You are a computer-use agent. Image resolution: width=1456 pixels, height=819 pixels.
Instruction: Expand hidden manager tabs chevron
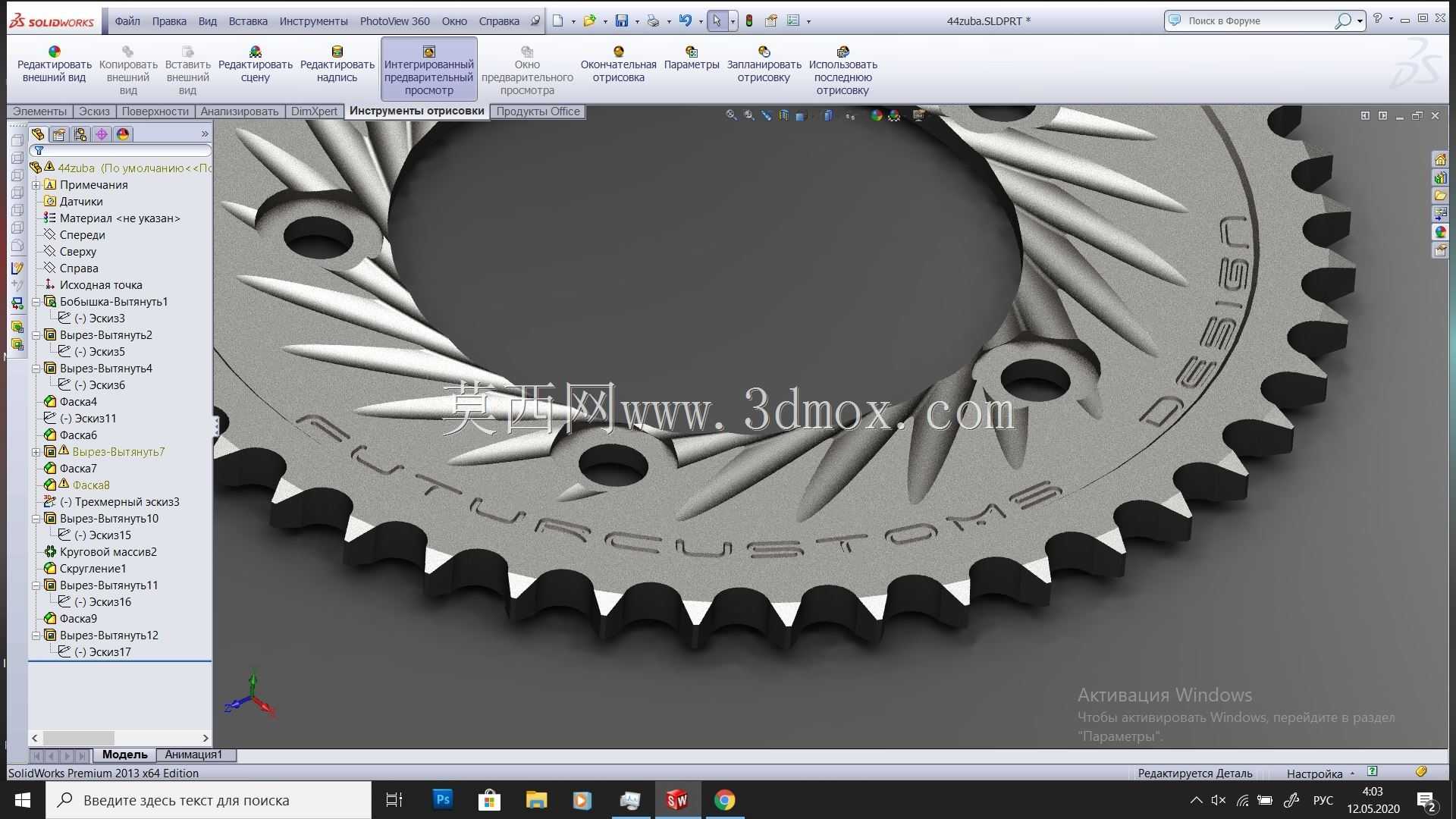[205, 134]
